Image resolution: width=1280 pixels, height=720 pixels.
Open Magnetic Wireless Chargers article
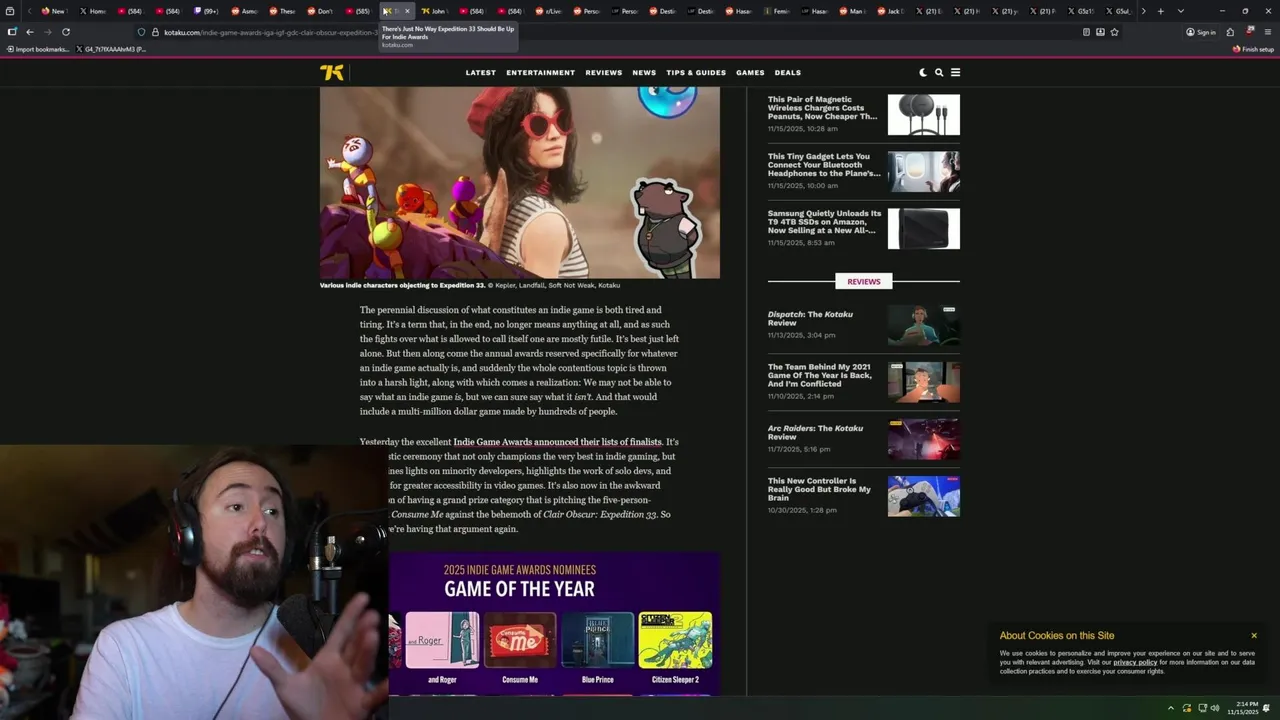822,108
